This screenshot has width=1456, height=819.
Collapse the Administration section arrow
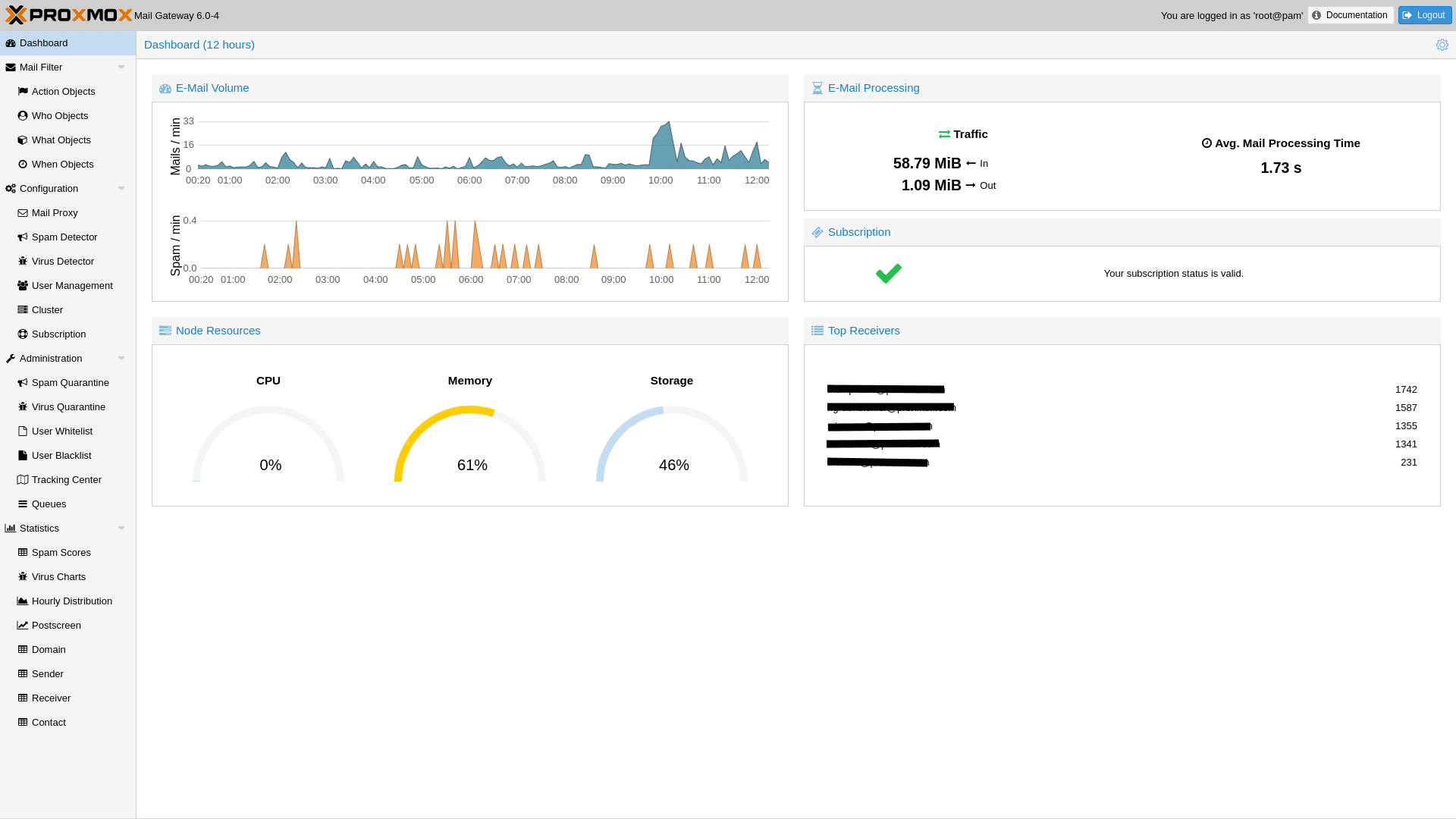121,359
